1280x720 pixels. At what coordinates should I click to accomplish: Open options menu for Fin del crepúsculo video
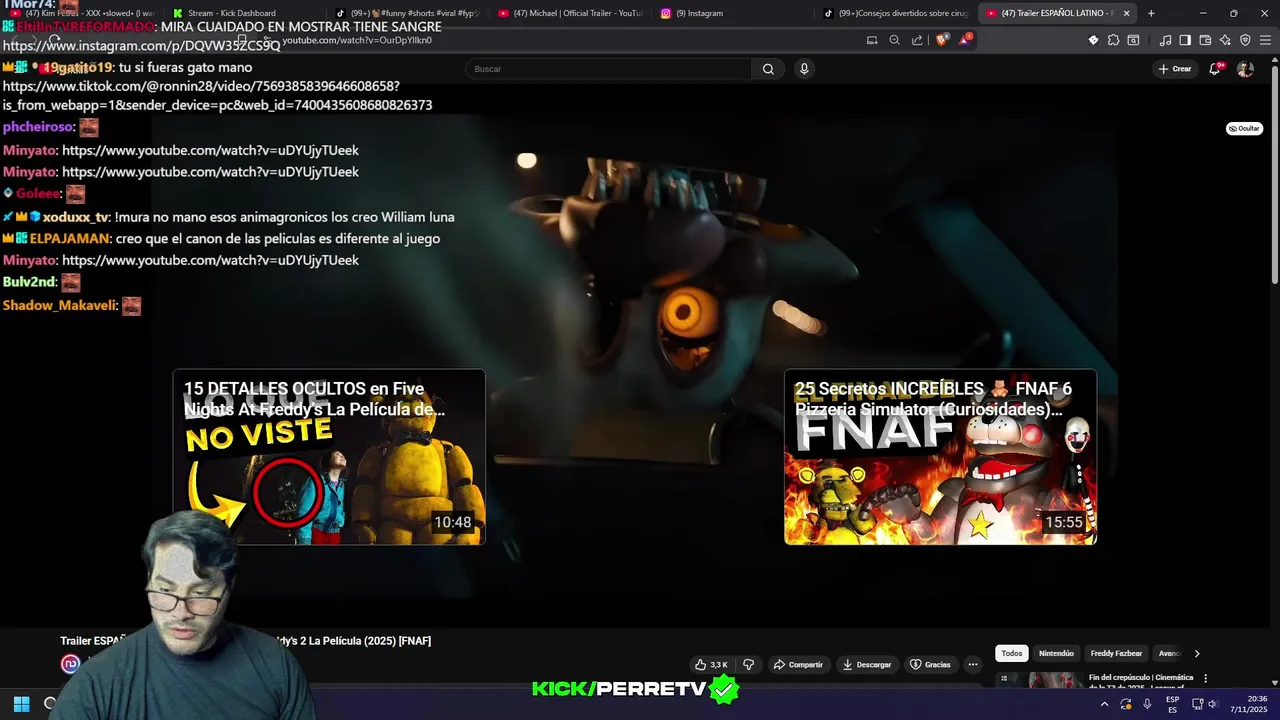tap(1205, 678)
